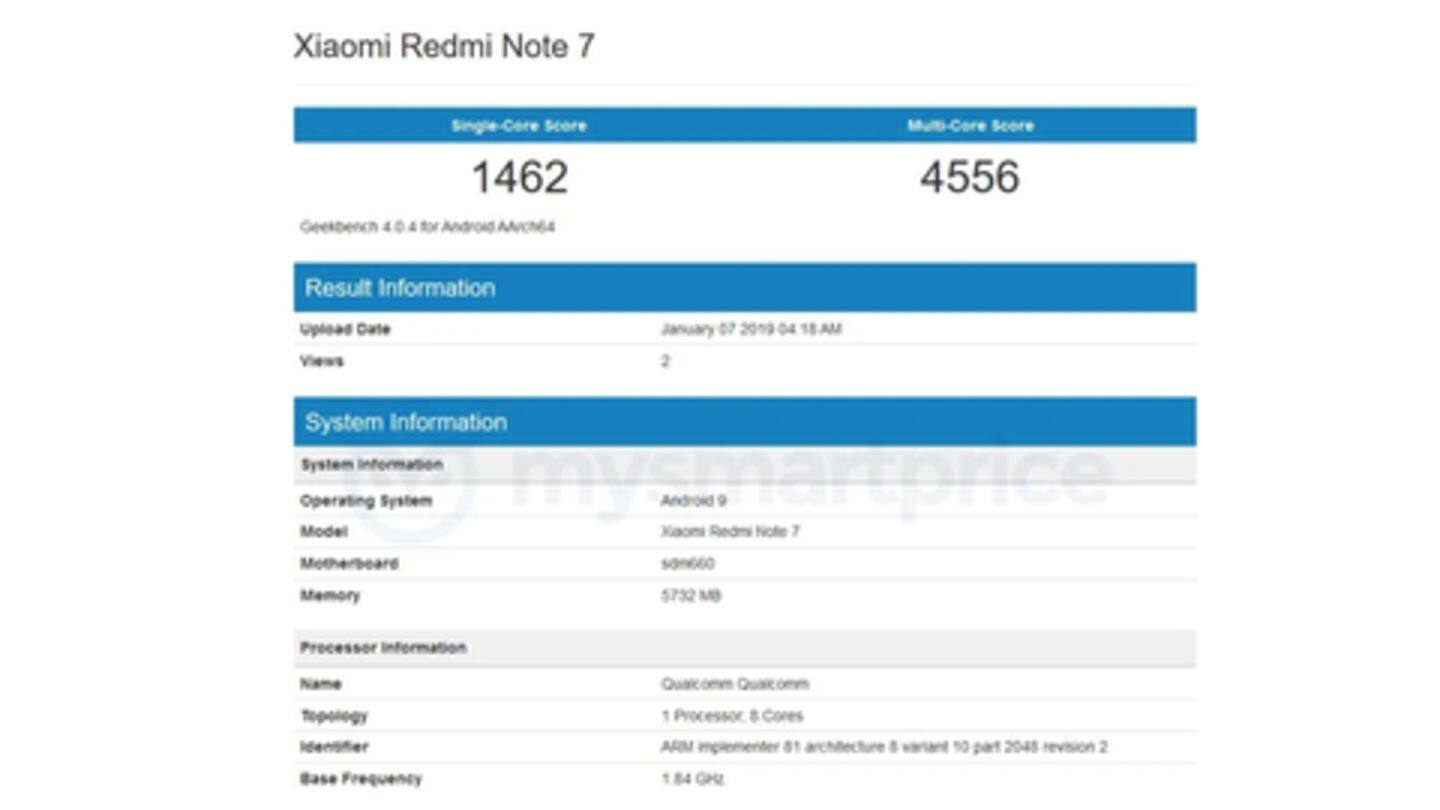Click the Xiaomi Redmi Note 7 page title
This screenshot has height=810, width=1440.
[x=444, y=46]
